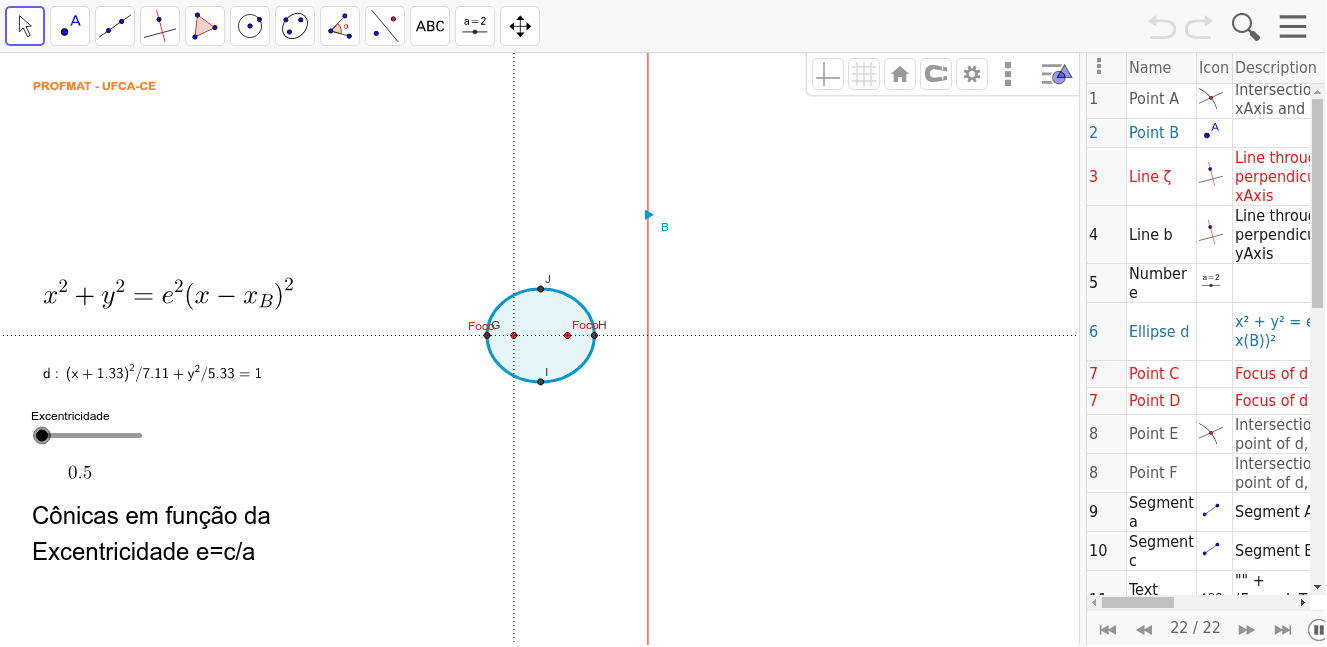Select the Move arrow tool

(25, 26)
